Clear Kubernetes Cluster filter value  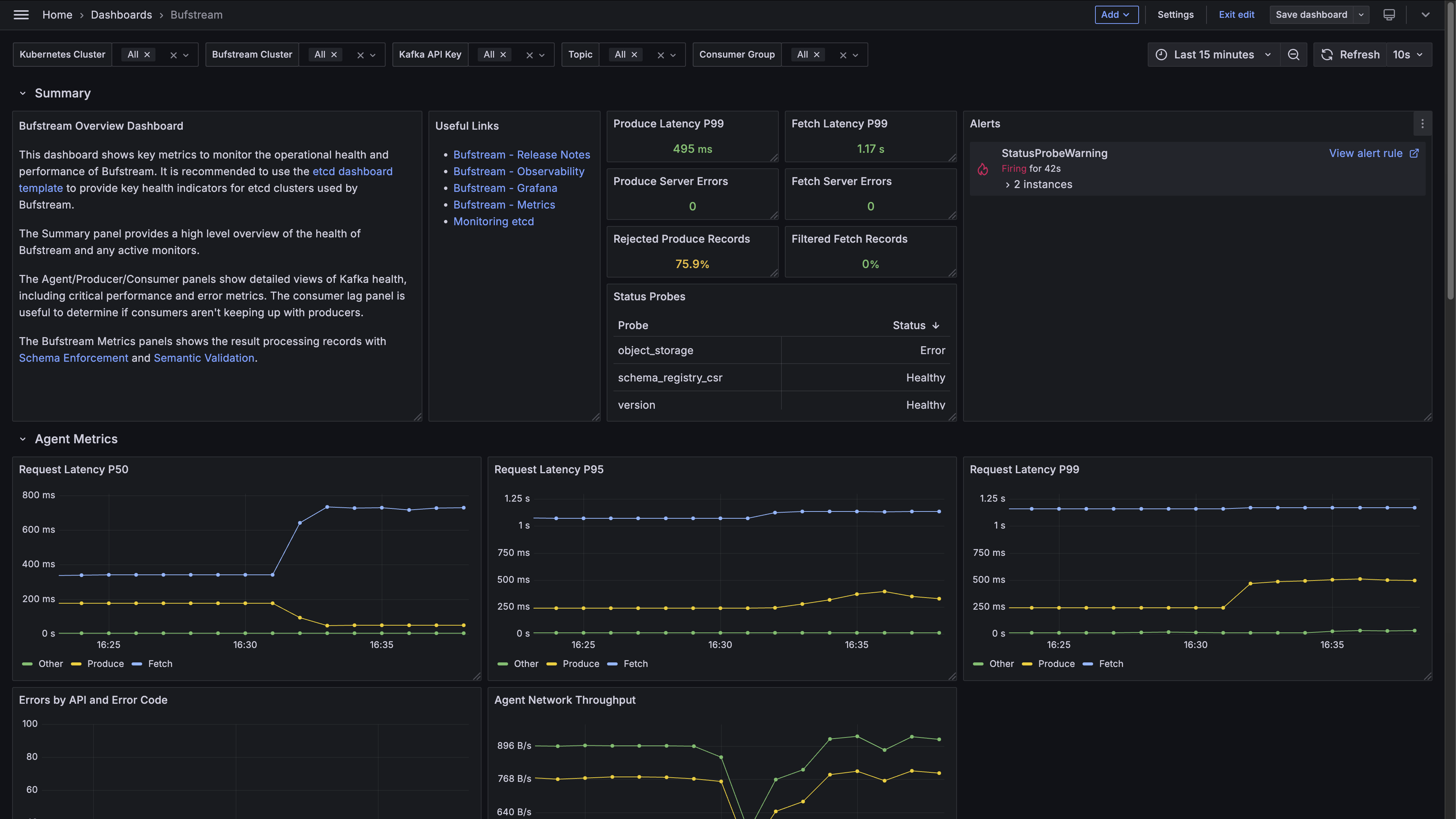pyautogui.click(x=174, y=55)
